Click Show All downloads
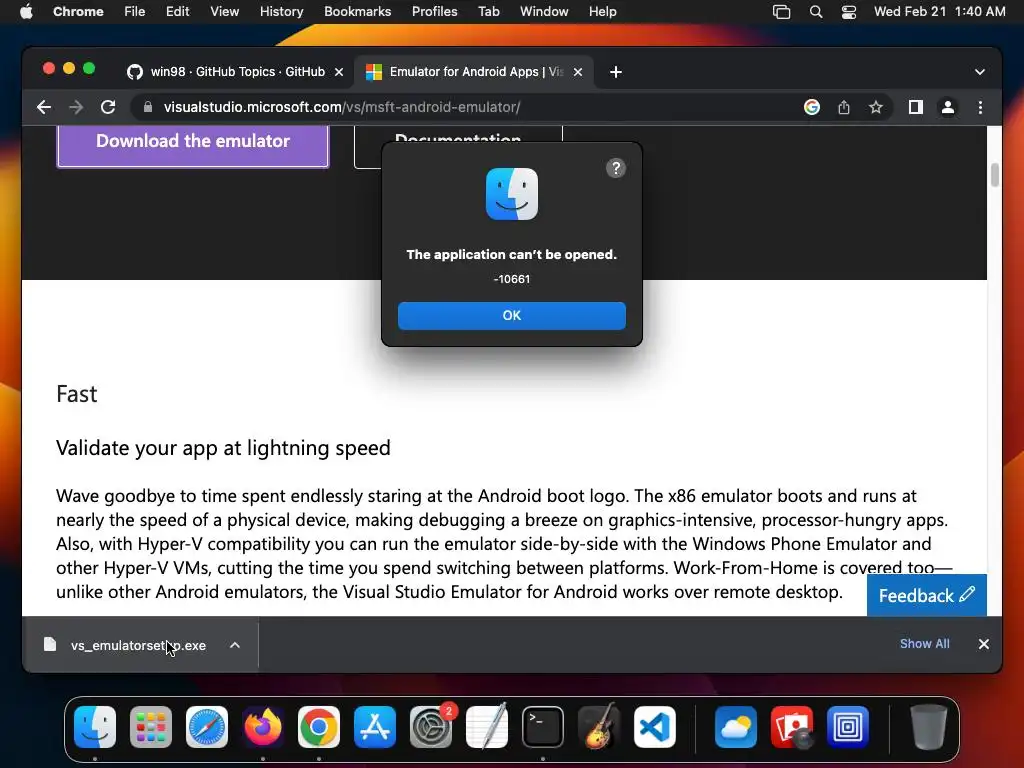 (x=924, y=644)
